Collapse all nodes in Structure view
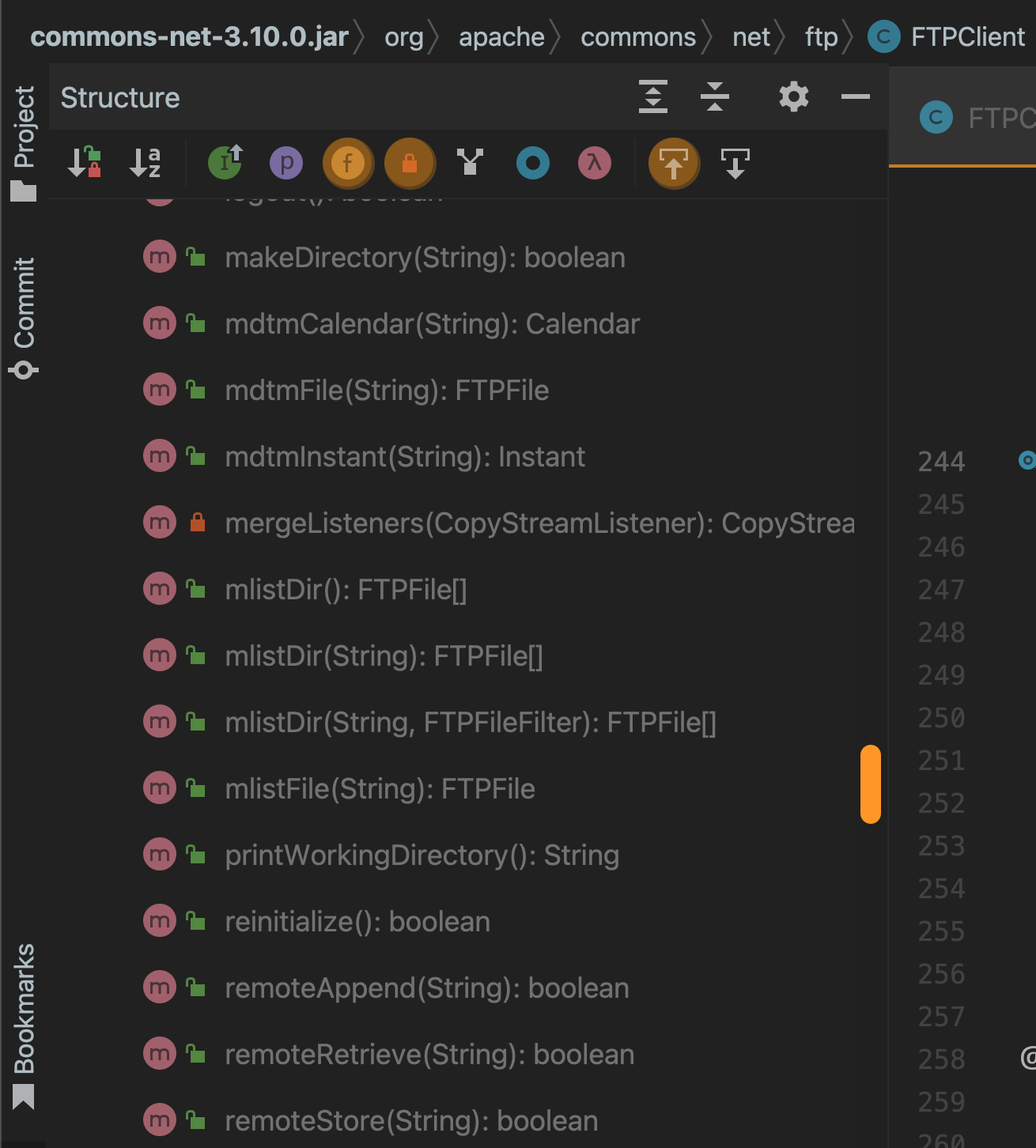Viewport: 1036px width, 1148px height. coord(715,97)
